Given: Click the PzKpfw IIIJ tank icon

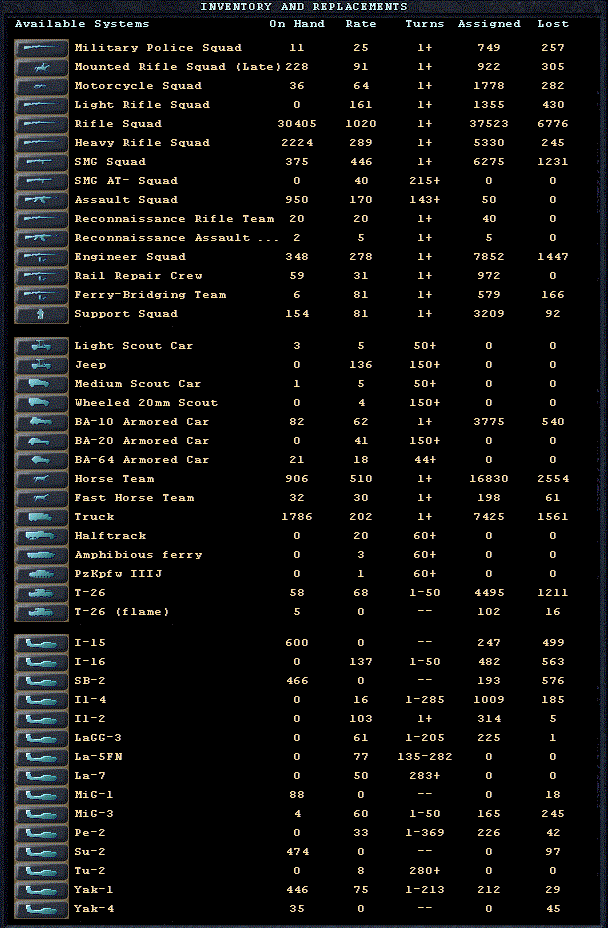Looking at the screenshot, I should click(x=41, y=574).
